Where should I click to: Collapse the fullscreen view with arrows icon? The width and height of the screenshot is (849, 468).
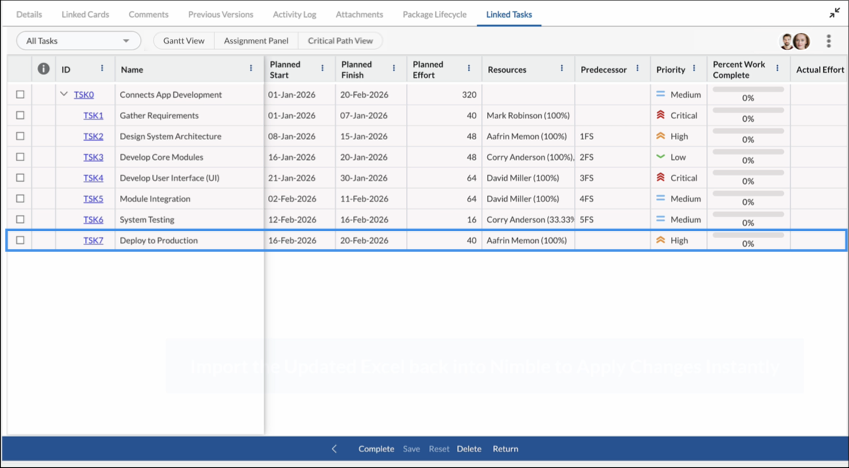click(834, 14)
